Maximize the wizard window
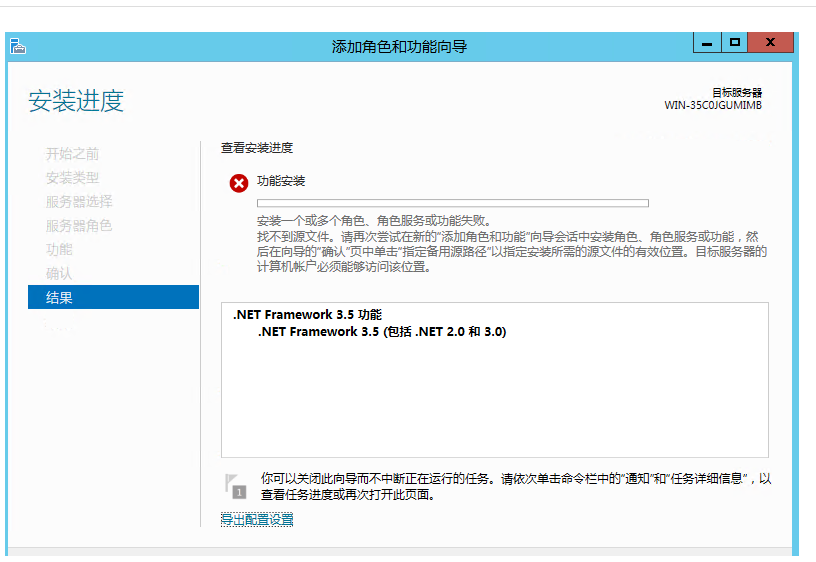 pyautogui.click(x=735, y=43)
